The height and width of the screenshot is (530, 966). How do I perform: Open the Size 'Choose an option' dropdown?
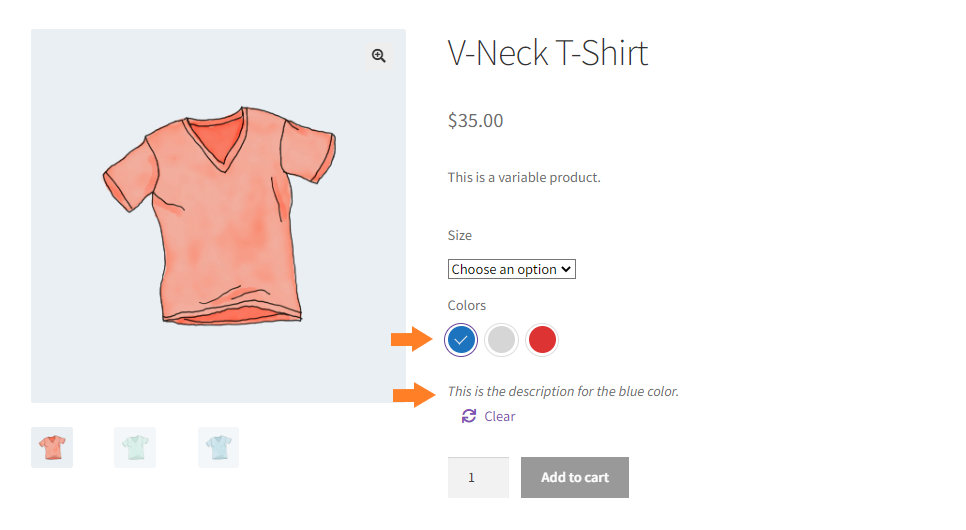pos(511,269)
